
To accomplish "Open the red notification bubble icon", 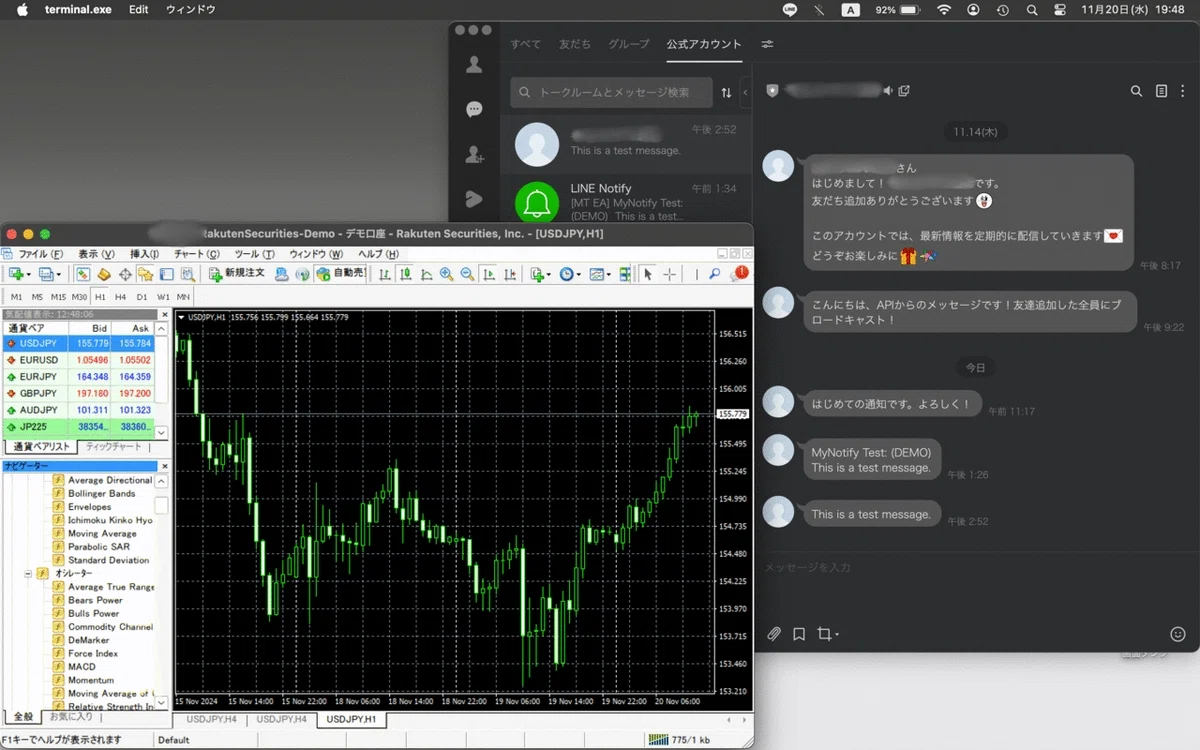I will pos(740,273).
